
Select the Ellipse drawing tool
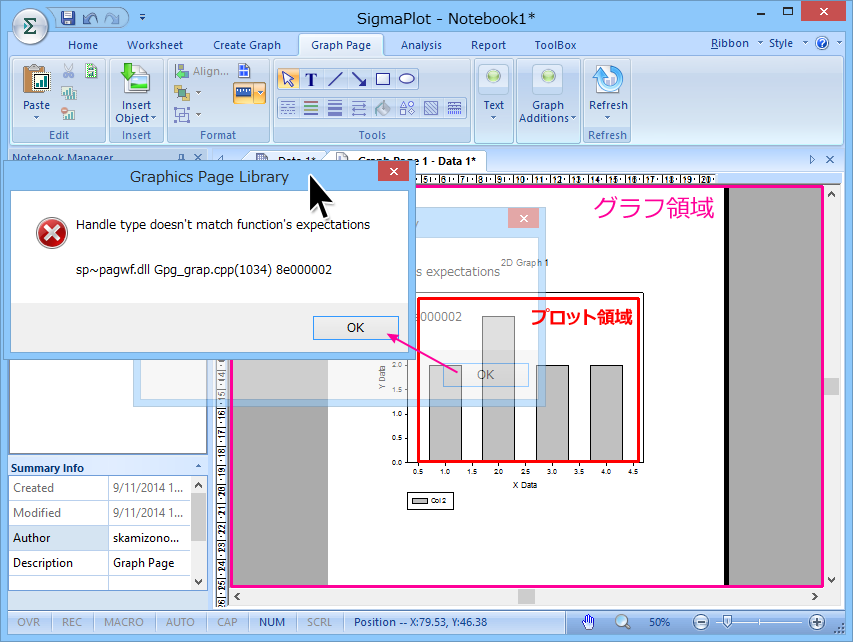[407, 79]
